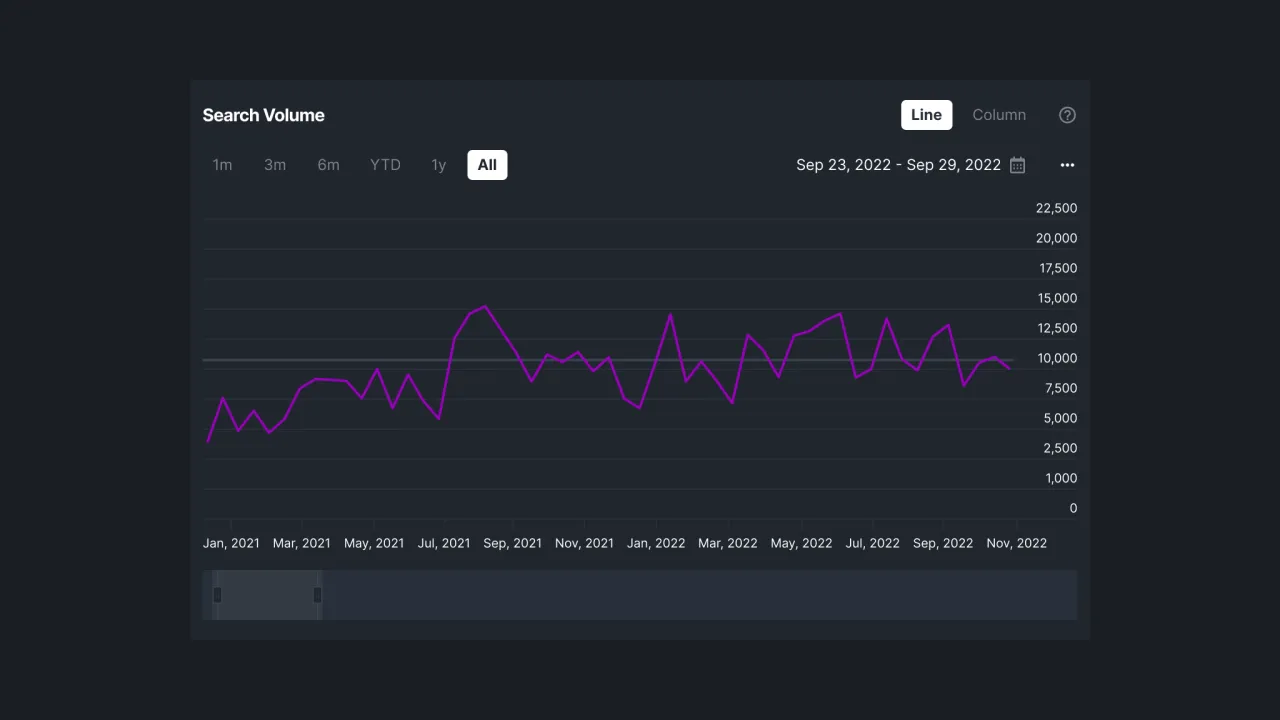Click the 15,000 y-axis label
The height and width of the screenshot is (720, 1280).
1058,298
